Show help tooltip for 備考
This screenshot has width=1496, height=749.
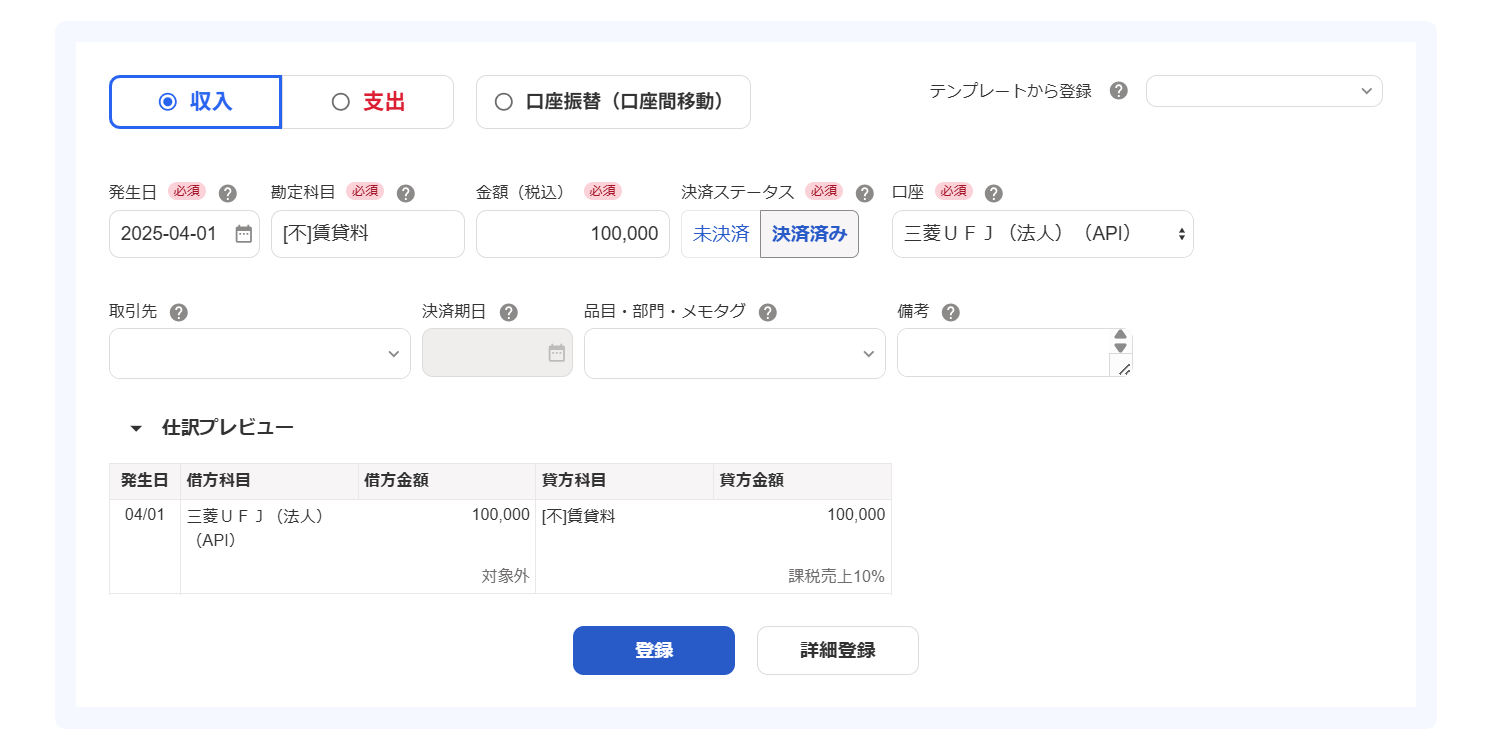(951, 312)
